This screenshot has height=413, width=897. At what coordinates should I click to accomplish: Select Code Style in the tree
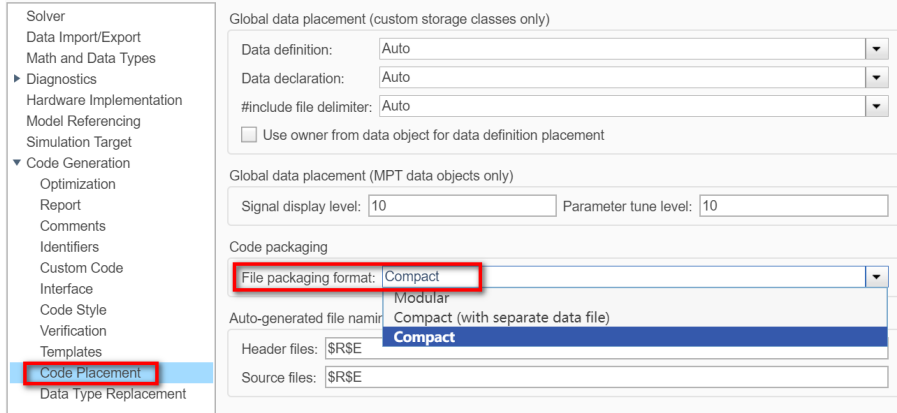tap(73, 310)
